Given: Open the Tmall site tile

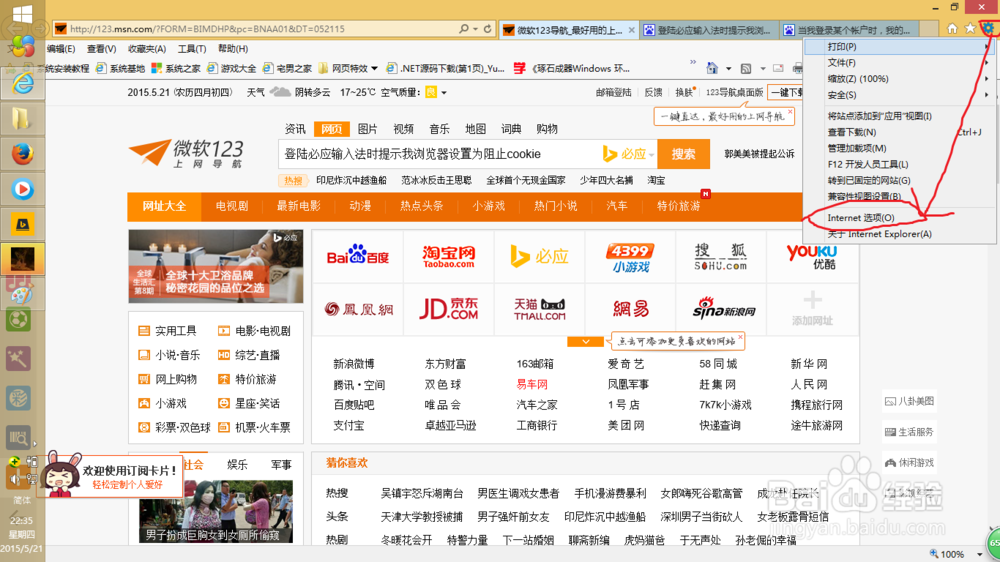Looking at the screenshot, I should (x=540, y=309).
